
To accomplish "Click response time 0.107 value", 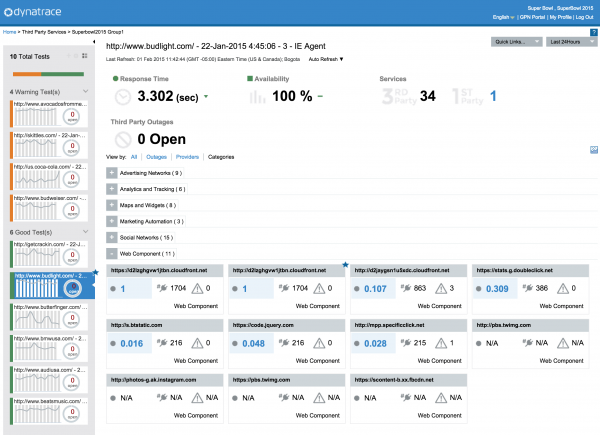I will click(375, 289).
